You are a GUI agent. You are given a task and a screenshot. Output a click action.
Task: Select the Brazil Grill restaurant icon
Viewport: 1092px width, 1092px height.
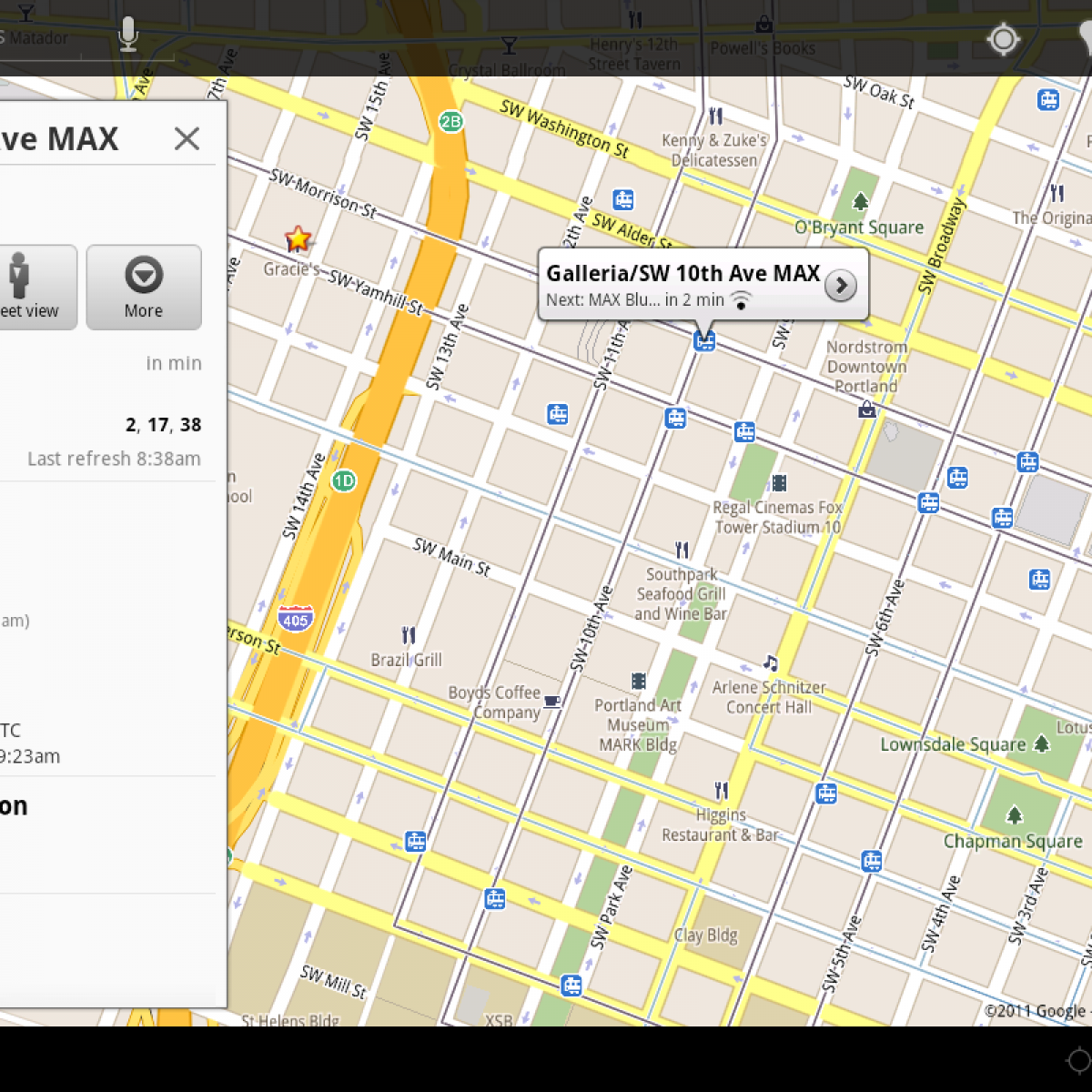(409, 635)
